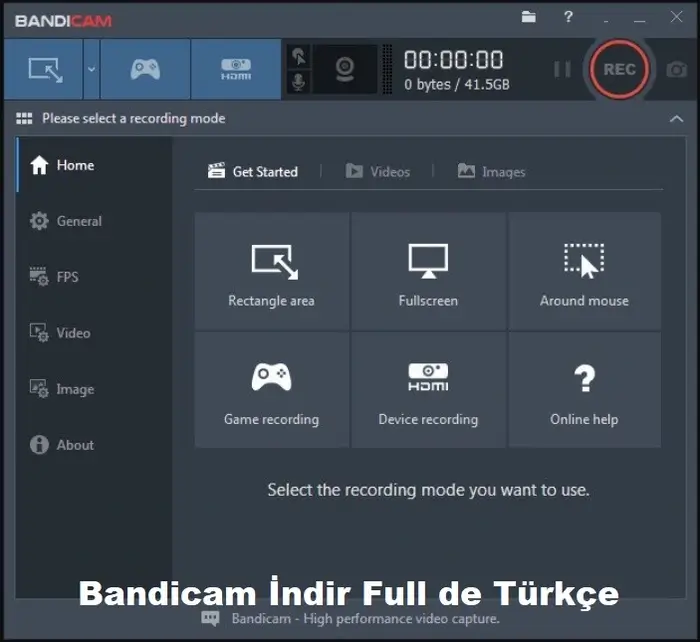This screenshot has height=642, width=700.
Task: Click the '0 bytes / 41.5GB' storage text
Action: coord(457,84)
